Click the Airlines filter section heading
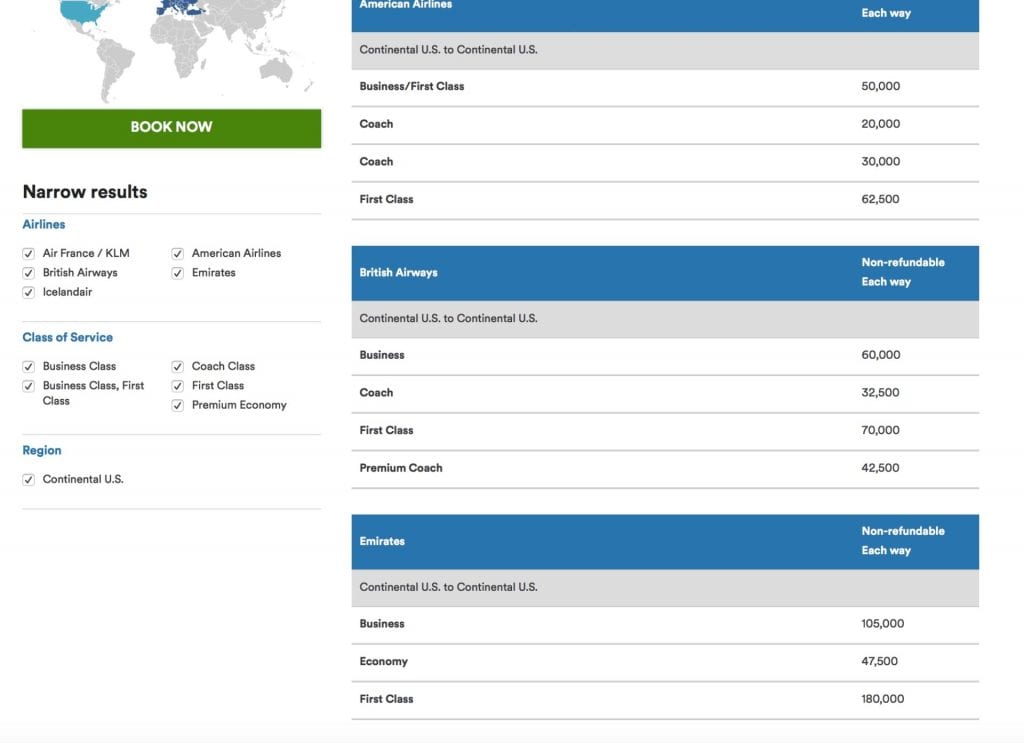 [44, 225]
